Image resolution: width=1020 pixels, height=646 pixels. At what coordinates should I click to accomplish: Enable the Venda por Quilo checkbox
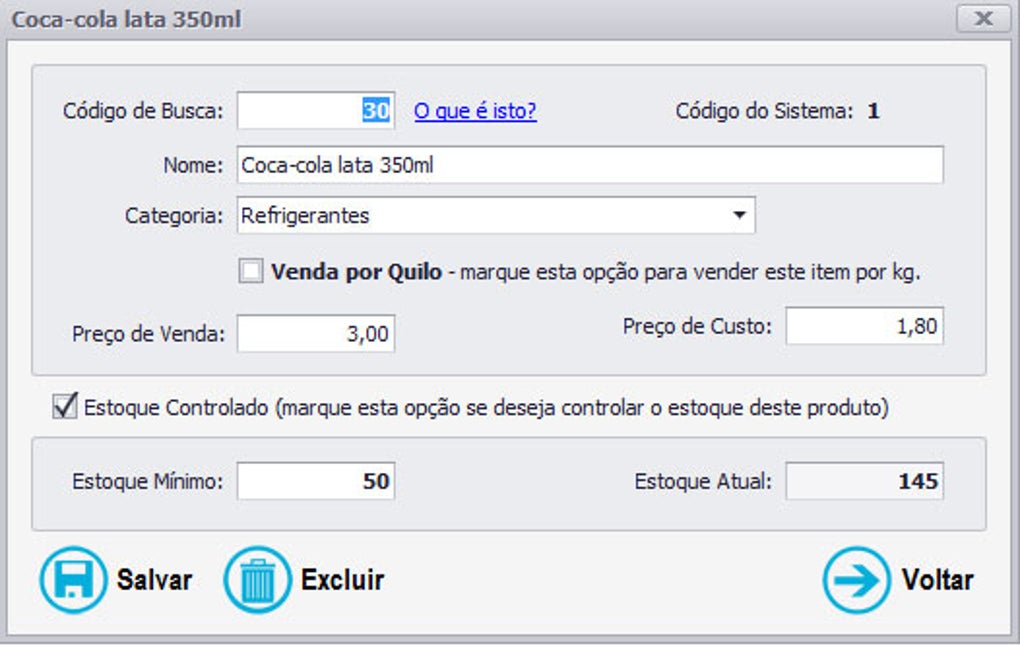tap(251, 272)
